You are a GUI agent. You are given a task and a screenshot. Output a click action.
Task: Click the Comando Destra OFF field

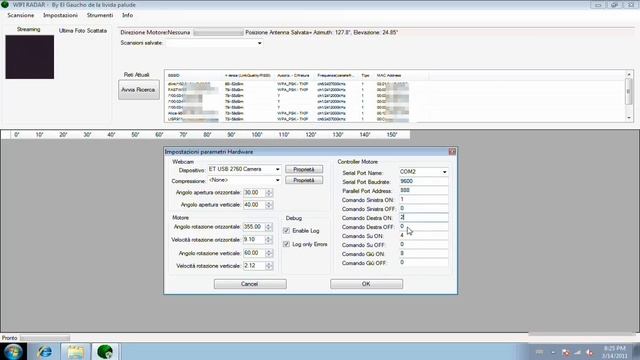tap(423, 227)
